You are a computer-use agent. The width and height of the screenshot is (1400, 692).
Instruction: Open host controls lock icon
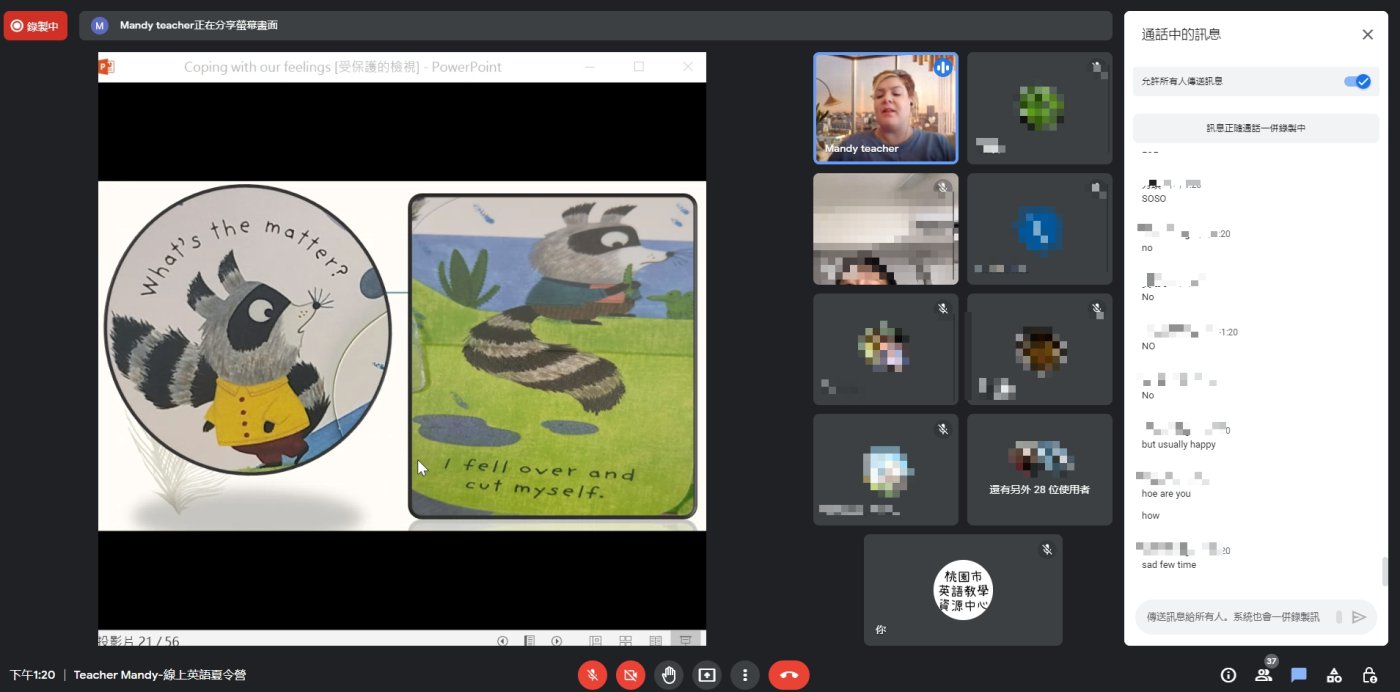tap(1369, 675)
